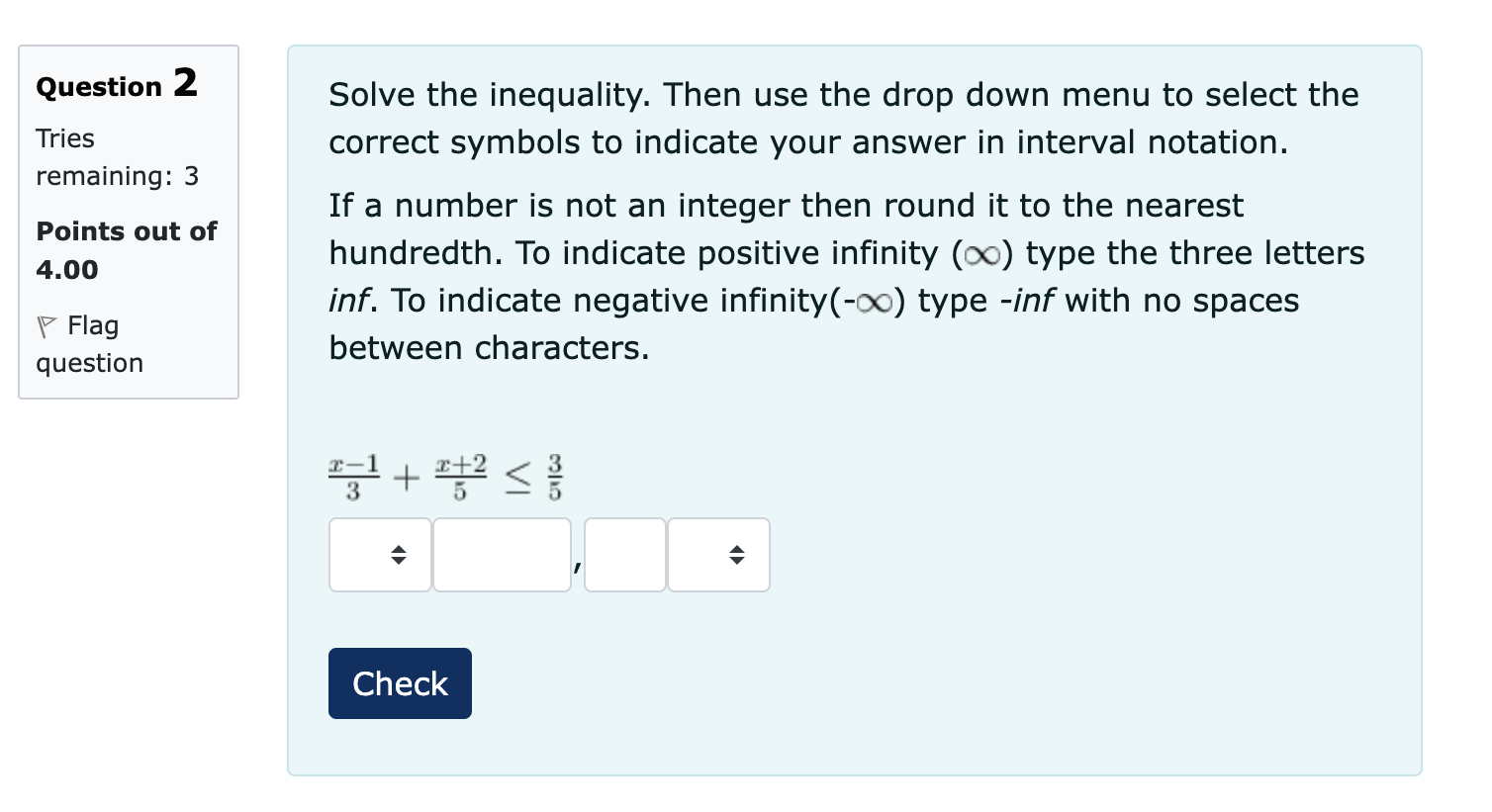Select the up-down arrows on the last selector
The width and height of the screenshot is (1492, 812).
[736, 555]
